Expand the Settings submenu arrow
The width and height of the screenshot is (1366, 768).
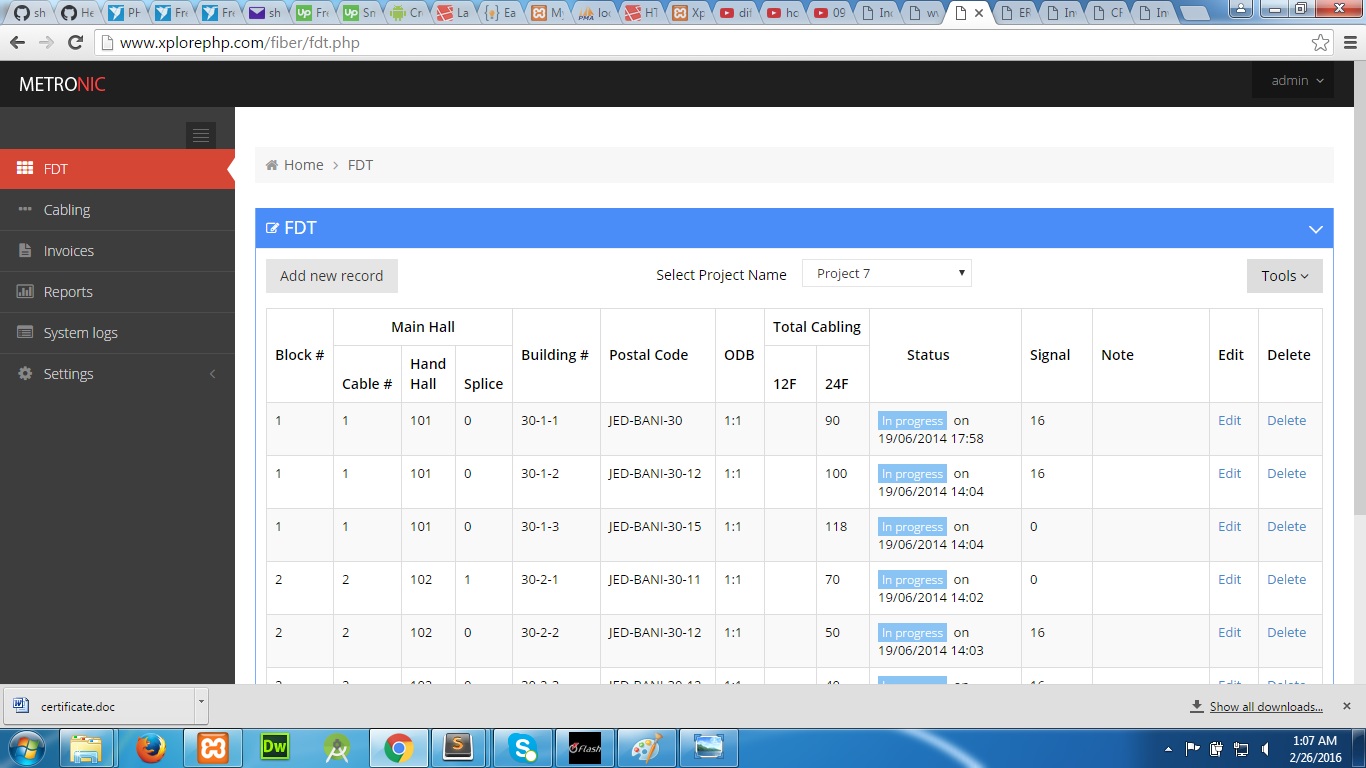tap(211, 374)
